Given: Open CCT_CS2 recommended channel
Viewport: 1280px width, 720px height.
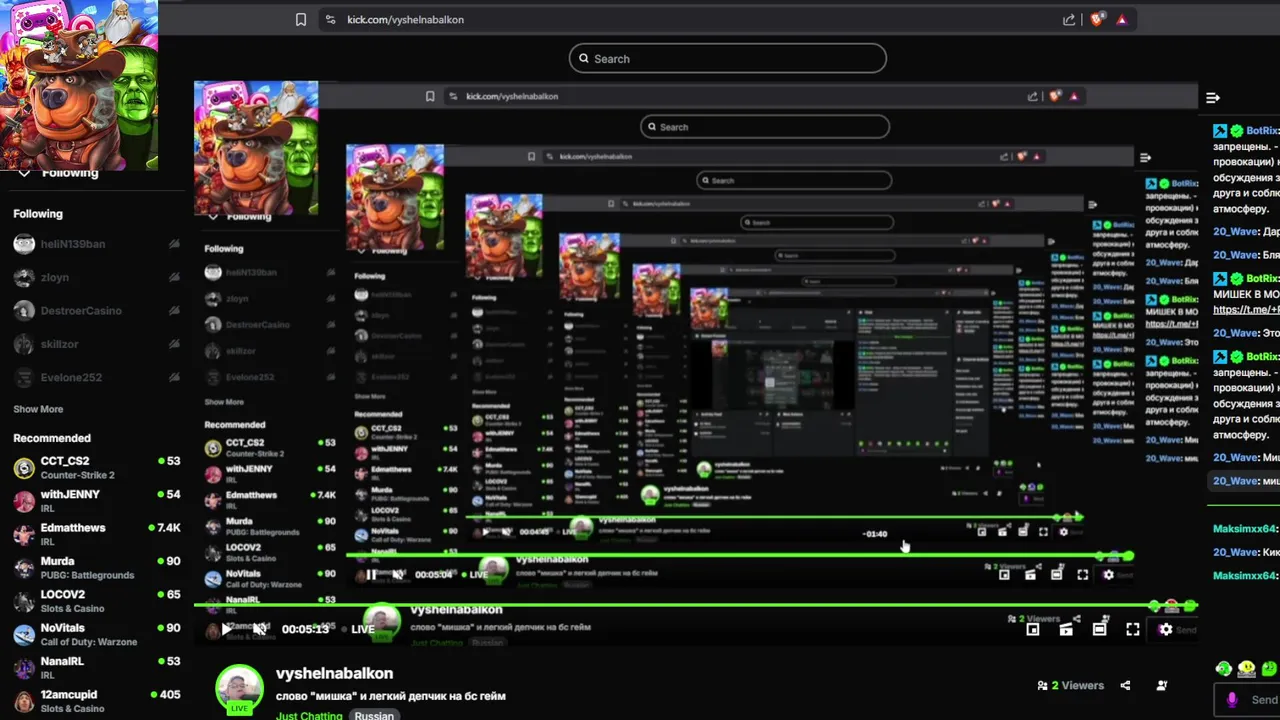Looking at the screenshot, I should click(95, 467).
